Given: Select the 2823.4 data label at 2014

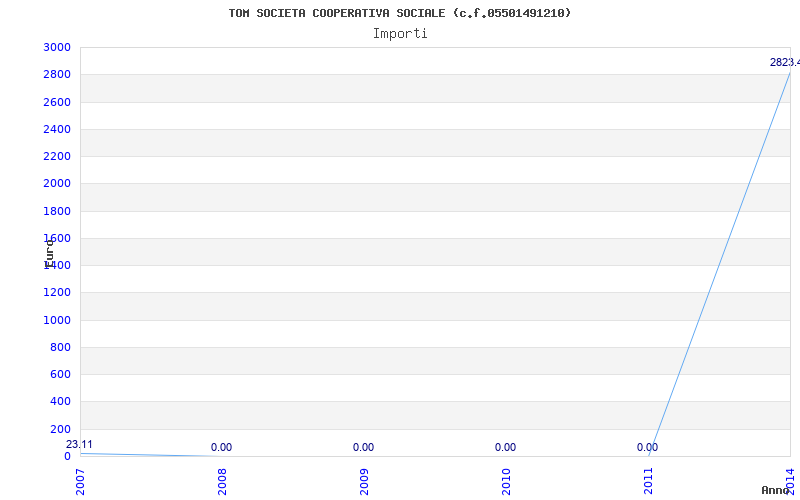Looking at the screenshot, I should [x=785, y=63].
